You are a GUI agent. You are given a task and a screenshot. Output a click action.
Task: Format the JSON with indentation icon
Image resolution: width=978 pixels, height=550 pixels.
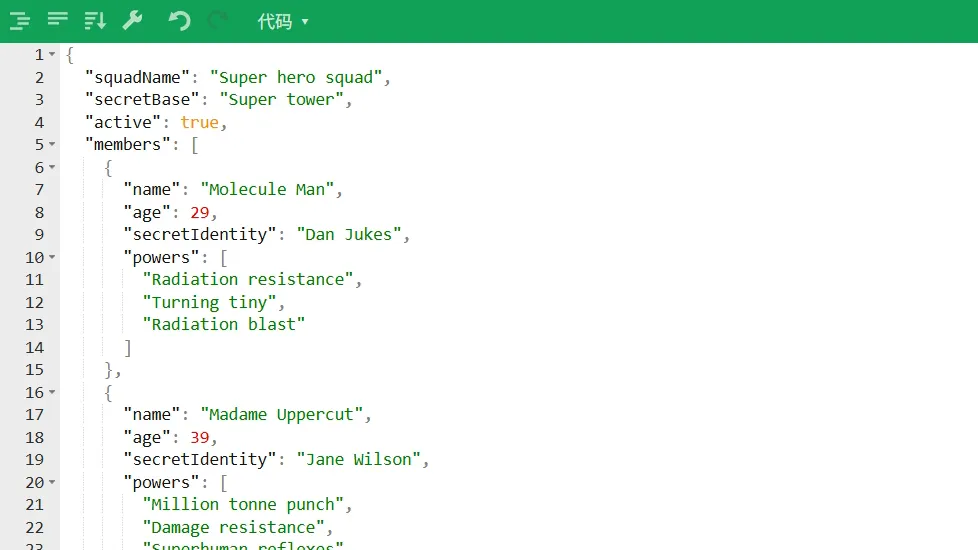(20, 21)
